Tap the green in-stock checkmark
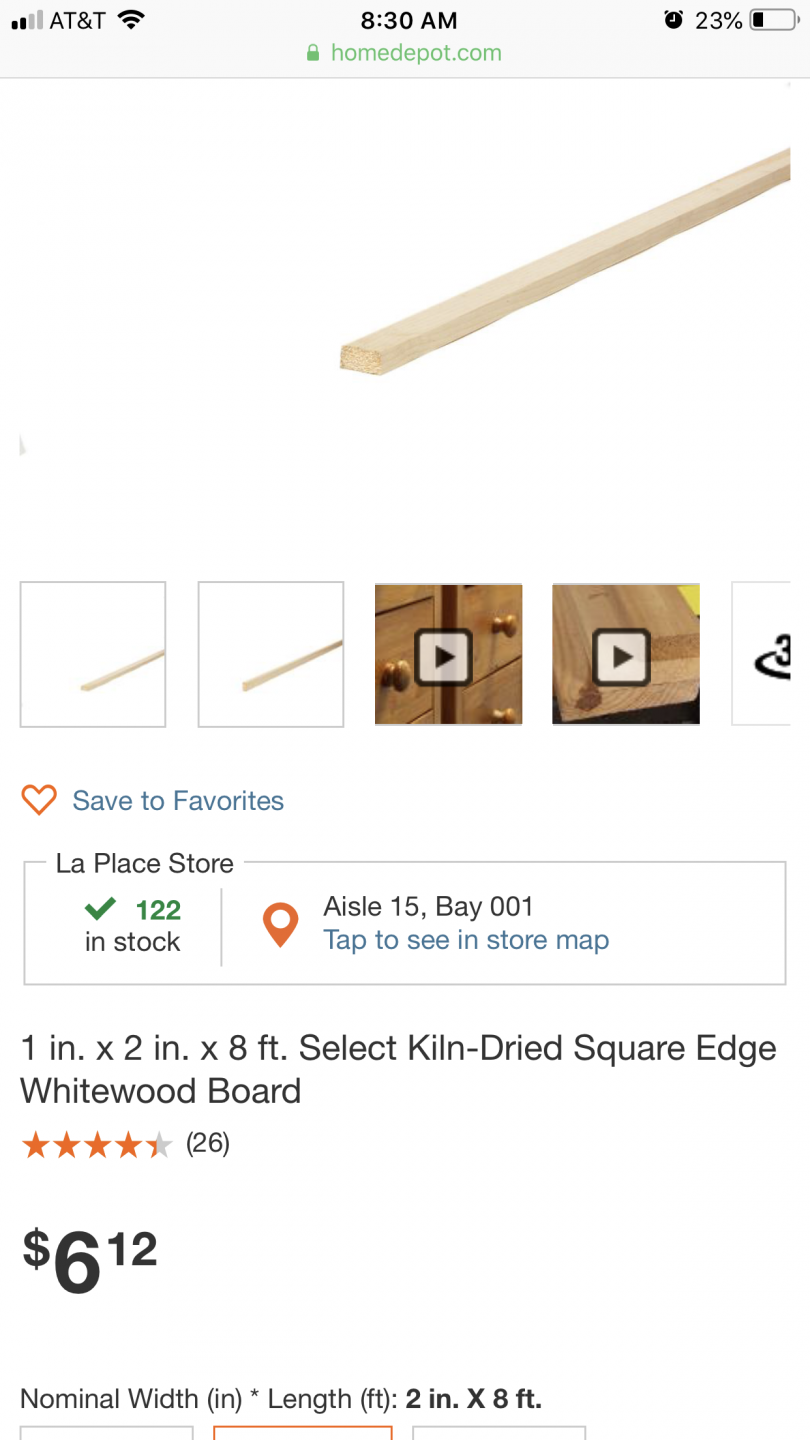The height and width of the screenshot is (1440, 810). click(x=100, y=909)
